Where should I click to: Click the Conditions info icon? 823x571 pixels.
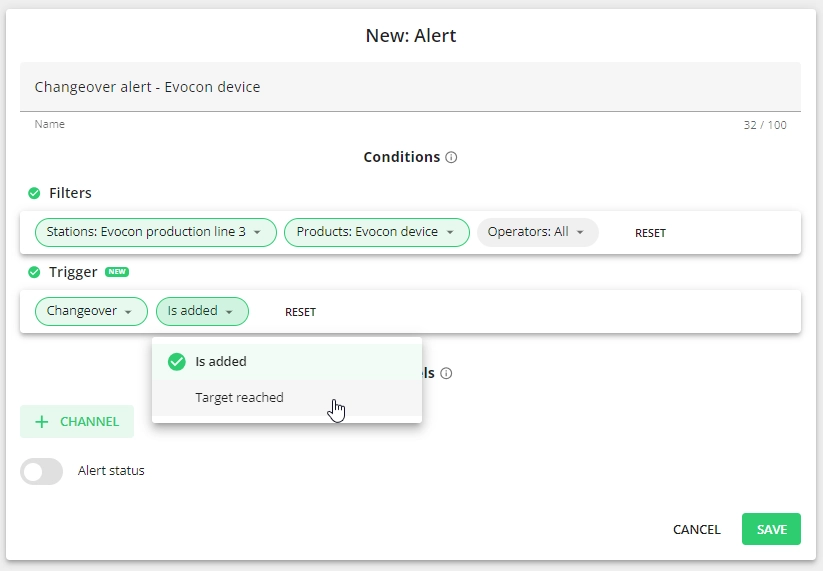[x=451, y=157]
